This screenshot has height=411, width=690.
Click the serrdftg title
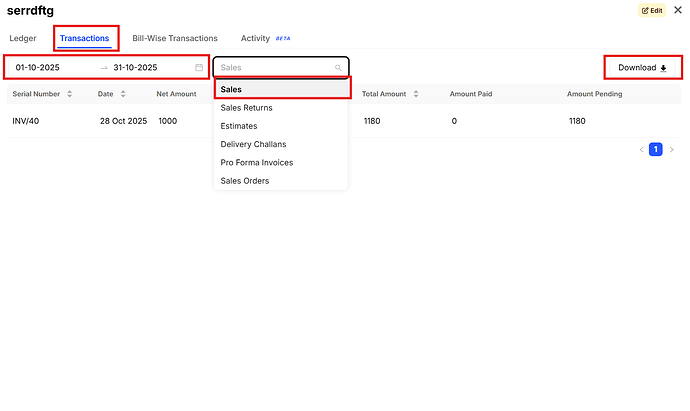(x=30, y=11)
